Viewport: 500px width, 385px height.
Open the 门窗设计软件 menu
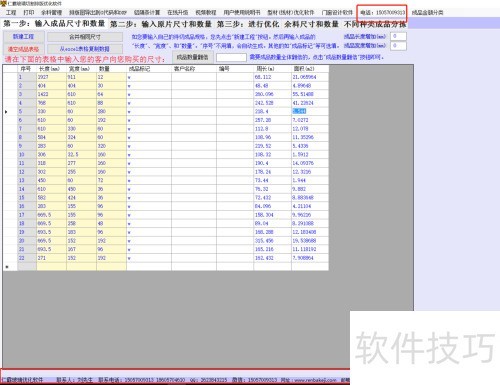tap(337, 12)
